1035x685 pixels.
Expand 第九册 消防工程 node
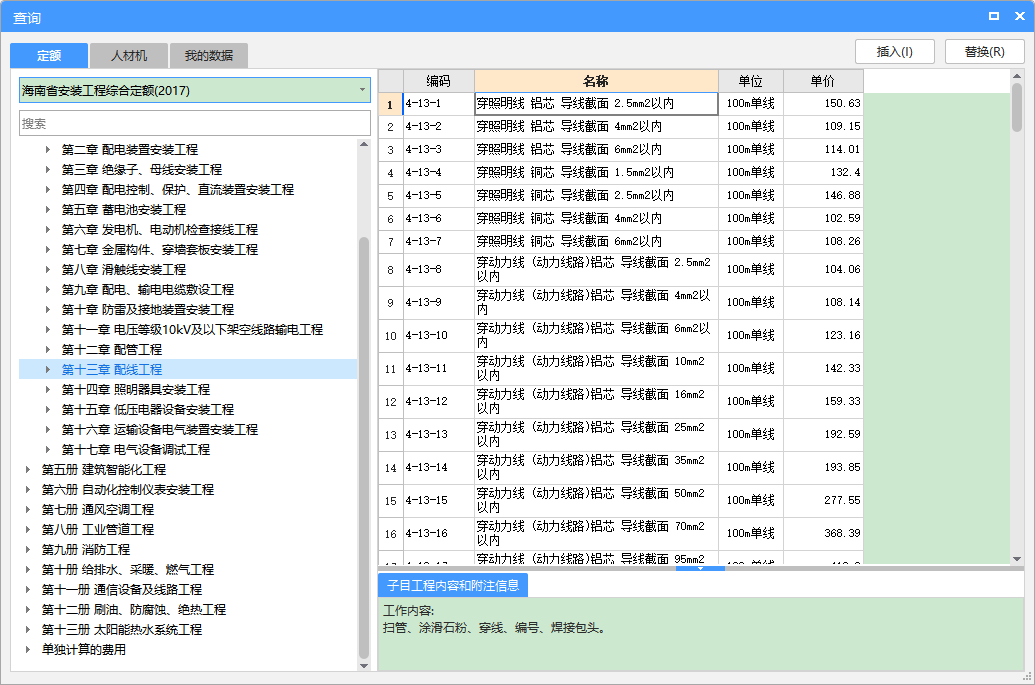tap(28, 550)
